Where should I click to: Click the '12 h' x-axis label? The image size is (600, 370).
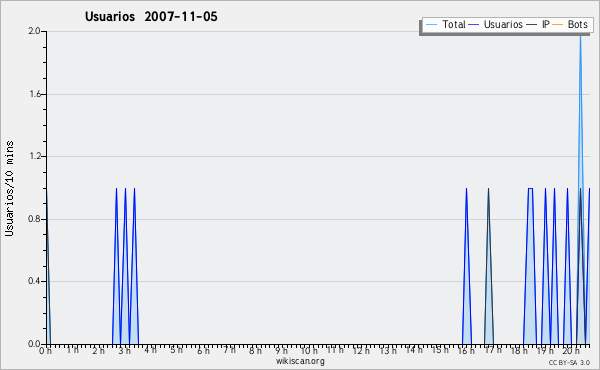[361, 351]
